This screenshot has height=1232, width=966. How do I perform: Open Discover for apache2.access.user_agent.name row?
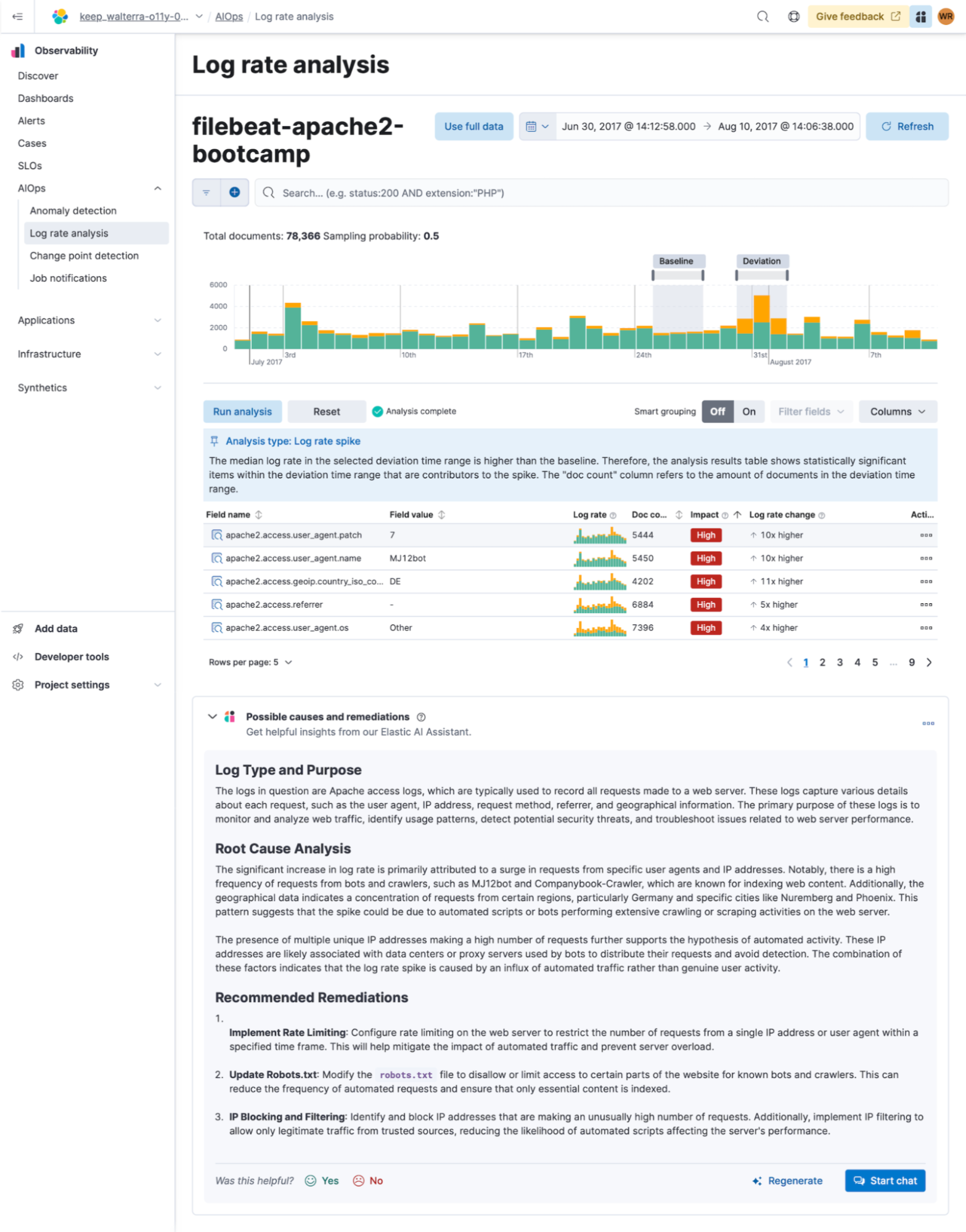coord(216,558)
